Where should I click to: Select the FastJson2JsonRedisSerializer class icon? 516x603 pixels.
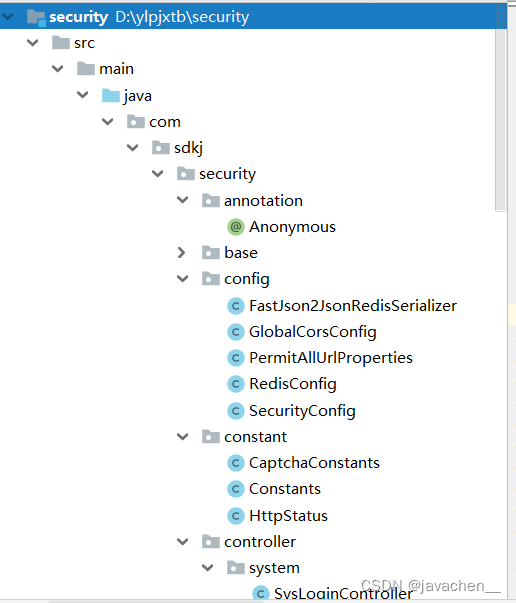click(x=236, y=306)
